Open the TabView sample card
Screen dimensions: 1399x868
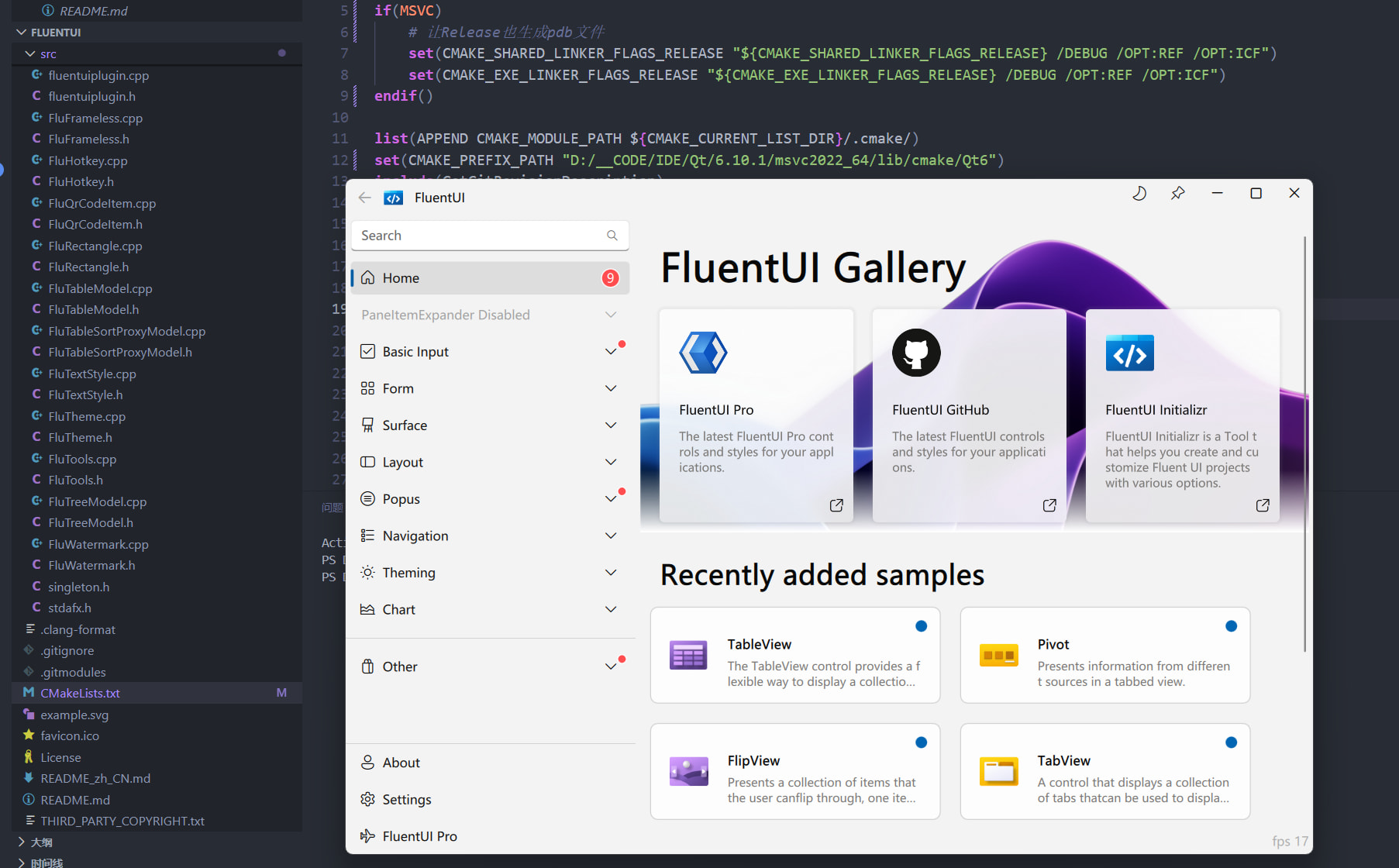tap(1105, 772)
